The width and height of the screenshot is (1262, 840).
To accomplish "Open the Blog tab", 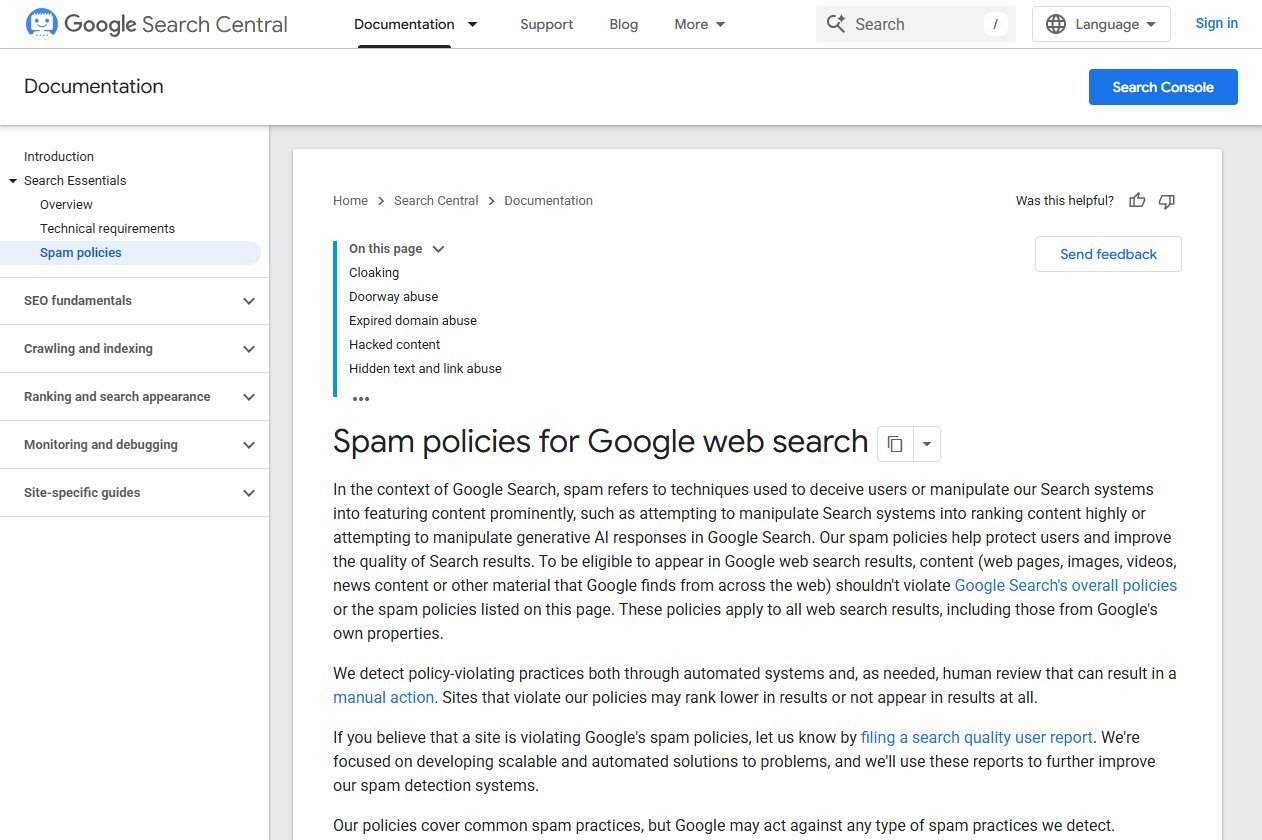I will click(x=624, y=24).
